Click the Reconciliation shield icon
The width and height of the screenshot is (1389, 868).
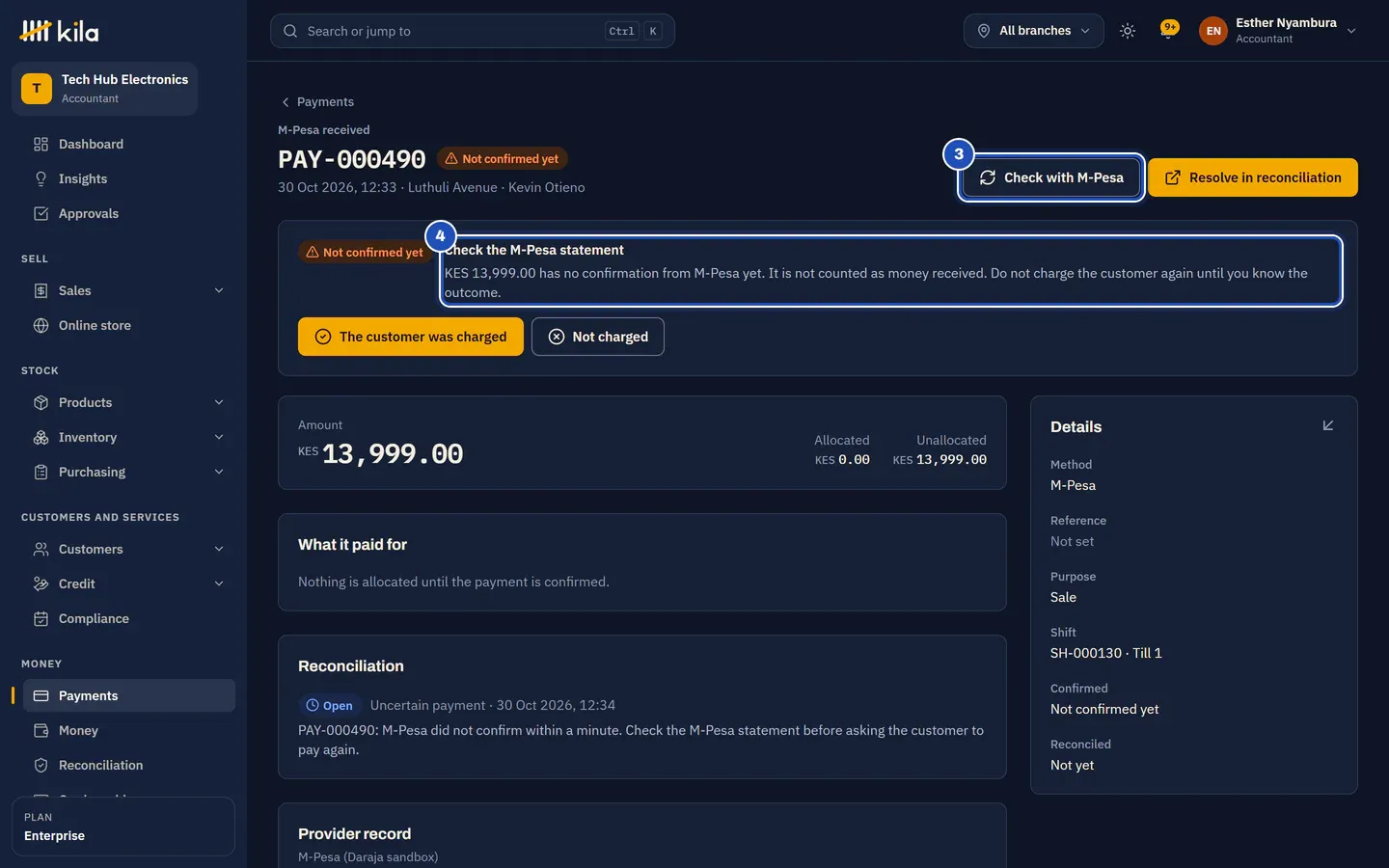click(41, 765)
